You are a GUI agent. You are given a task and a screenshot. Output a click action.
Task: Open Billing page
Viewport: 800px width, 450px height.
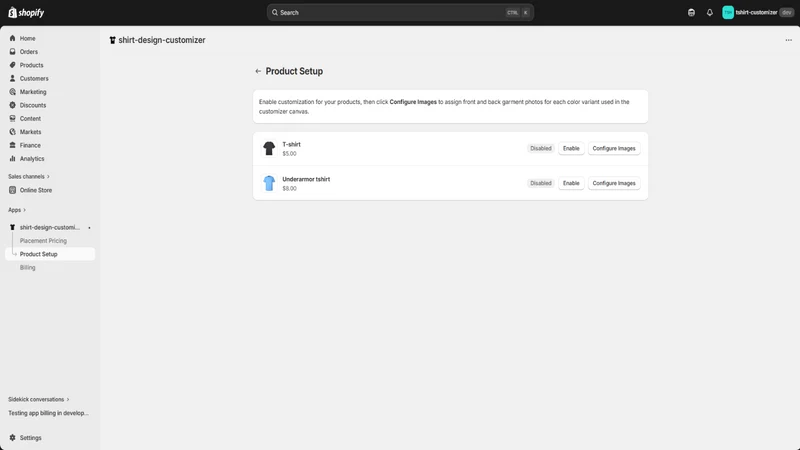pyautogui.click(x=28, y=267)
